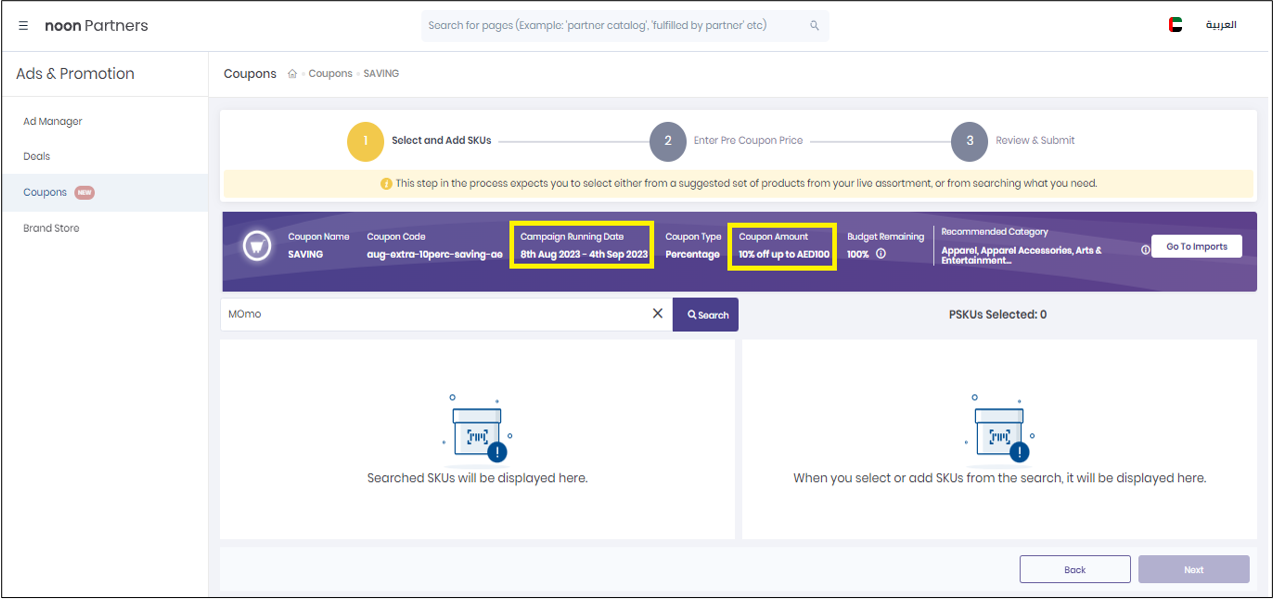
Task: Click the NEW badge next to Coupons
Action: pos(84,192)
